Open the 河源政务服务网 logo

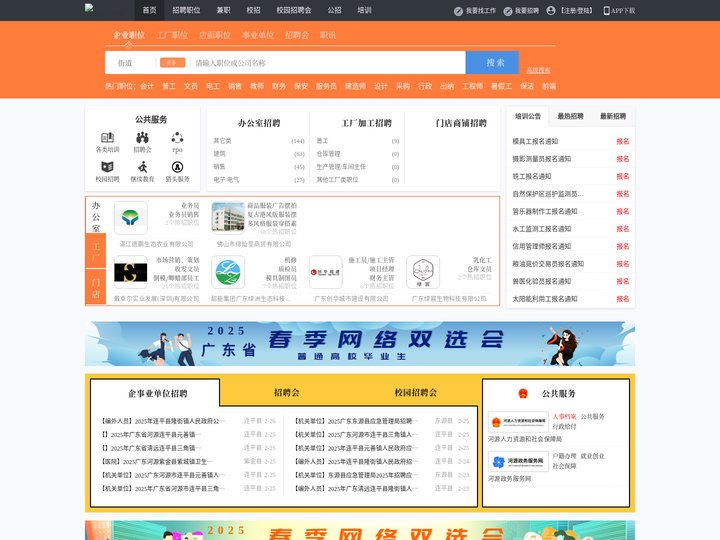point(518,461)
